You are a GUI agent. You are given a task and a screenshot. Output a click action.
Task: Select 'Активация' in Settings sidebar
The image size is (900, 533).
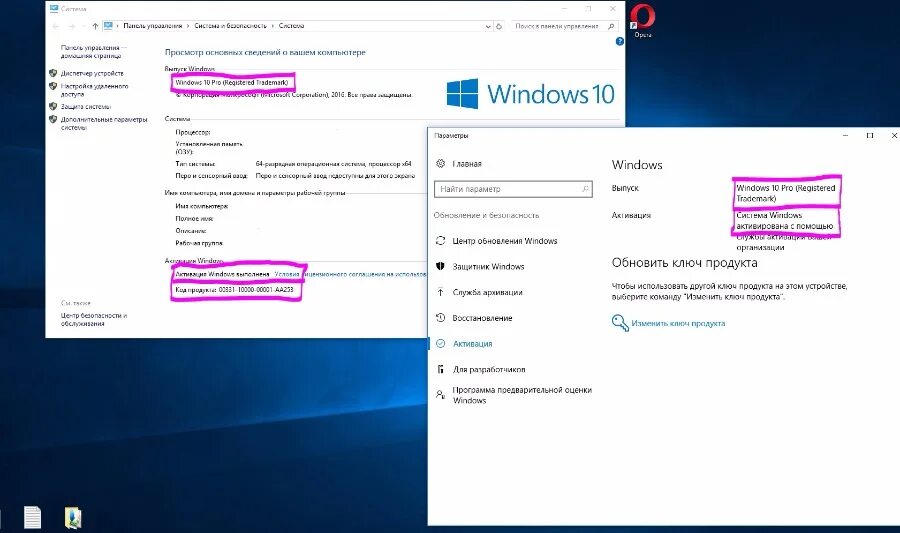tap(472, 344)
